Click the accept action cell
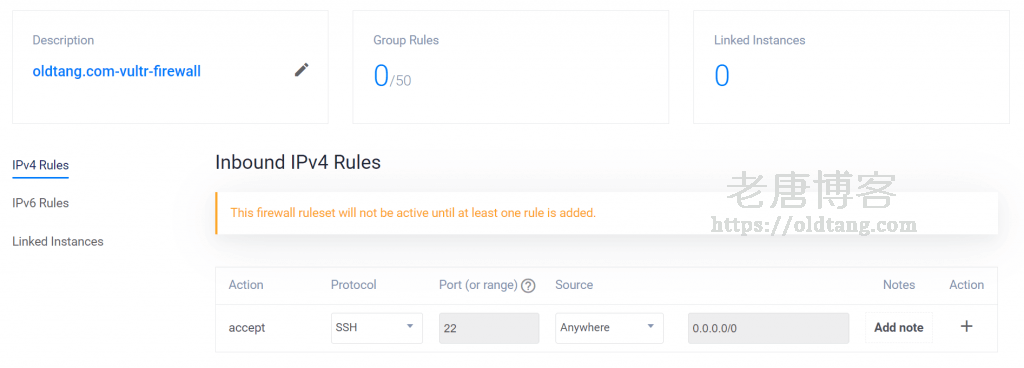This screenshot has height=368, width=1024. (x=247, y=328)
